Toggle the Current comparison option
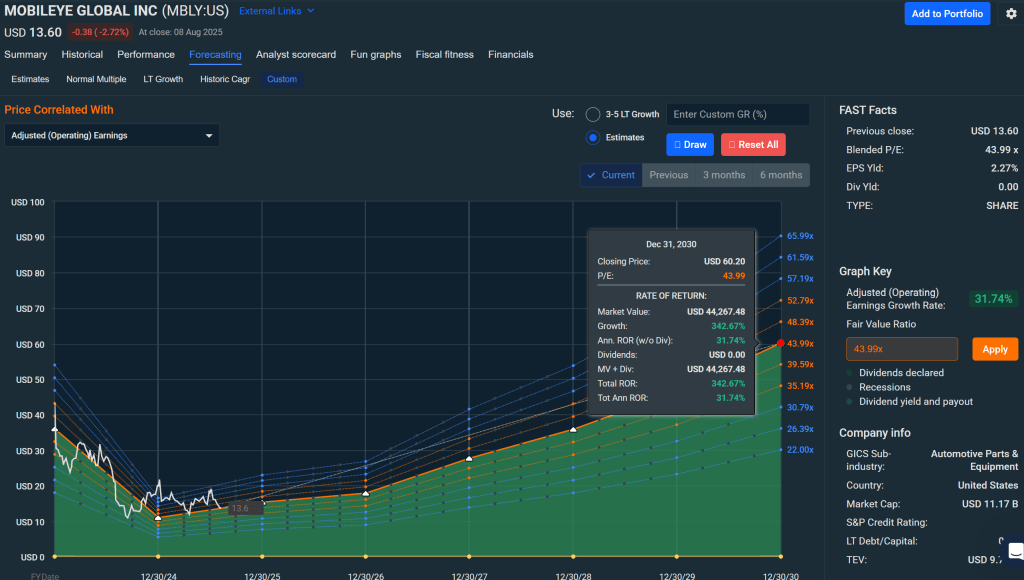This screenshot has height=580, width=1024. click(x=611, y=175)
